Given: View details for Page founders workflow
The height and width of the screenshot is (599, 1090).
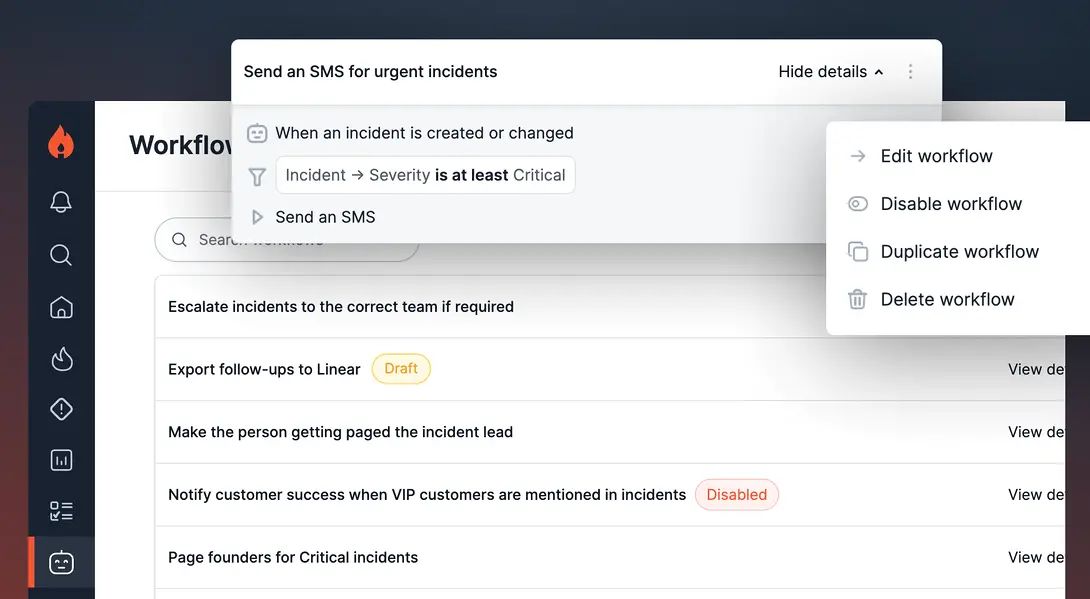Looking at the screenshot, I should click(x=1036, y=557).
